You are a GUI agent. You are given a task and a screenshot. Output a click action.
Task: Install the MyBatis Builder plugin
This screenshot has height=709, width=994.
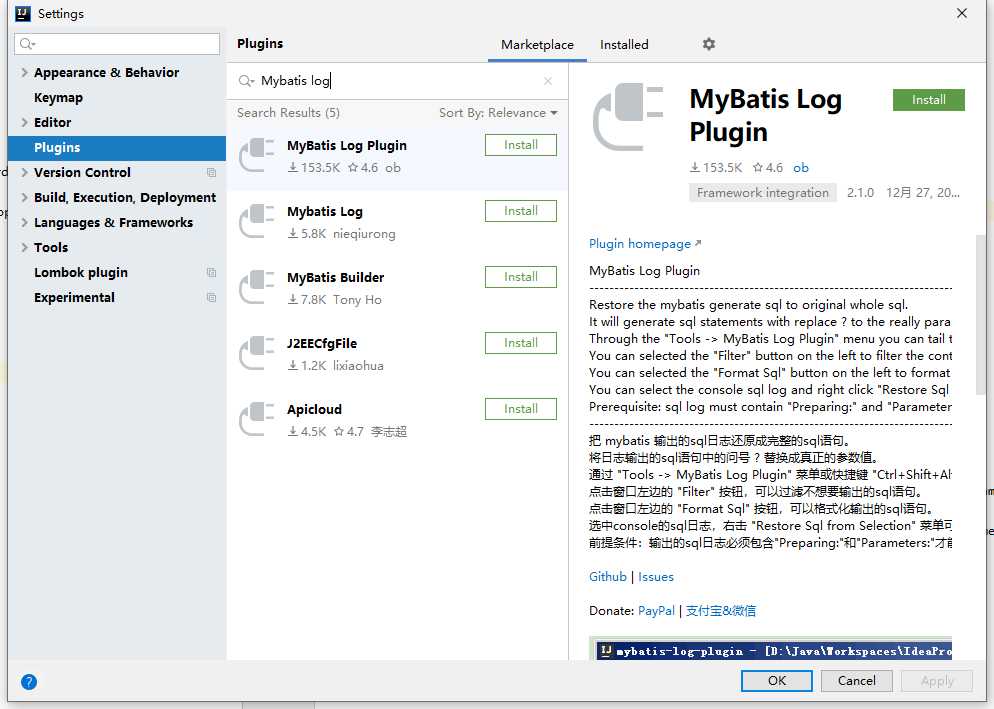(x=520, y=277)
